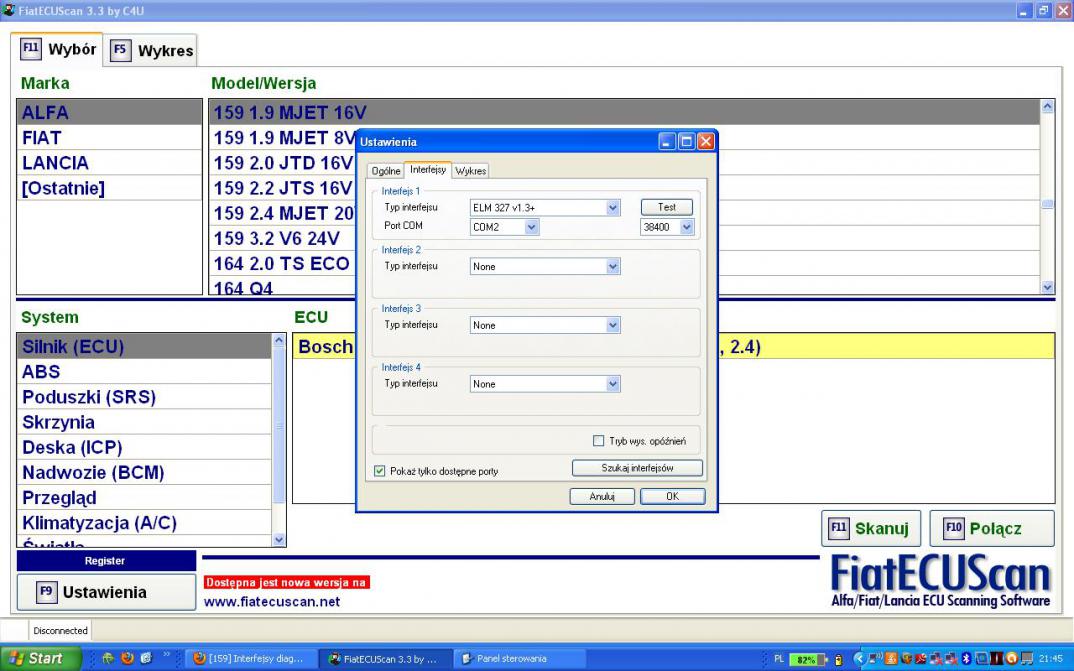Click the Test button
The width and height of the screenshot is (1074, 671).
(x=666, y=207)
